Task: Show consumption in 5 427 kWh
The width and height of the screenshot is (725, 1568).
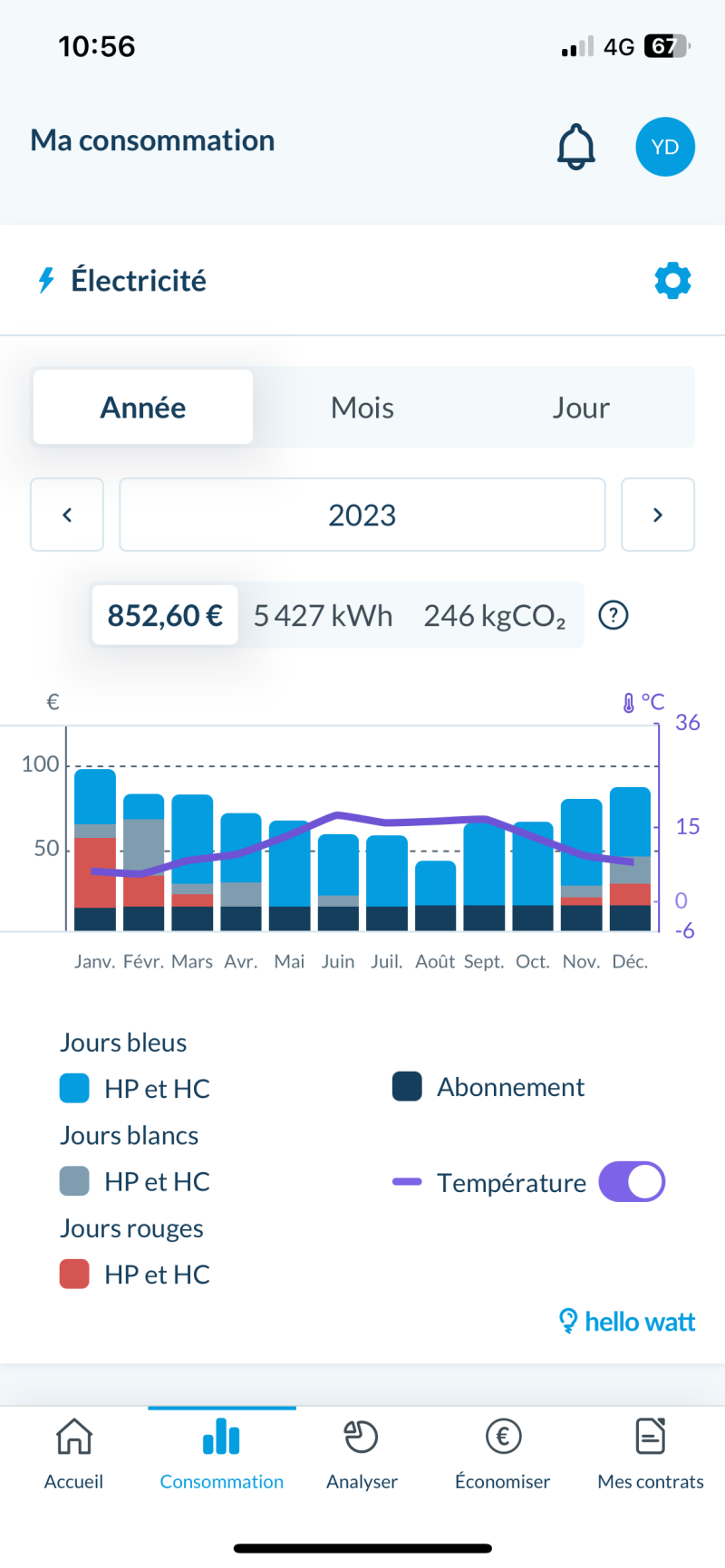Action: coord(324,616)
